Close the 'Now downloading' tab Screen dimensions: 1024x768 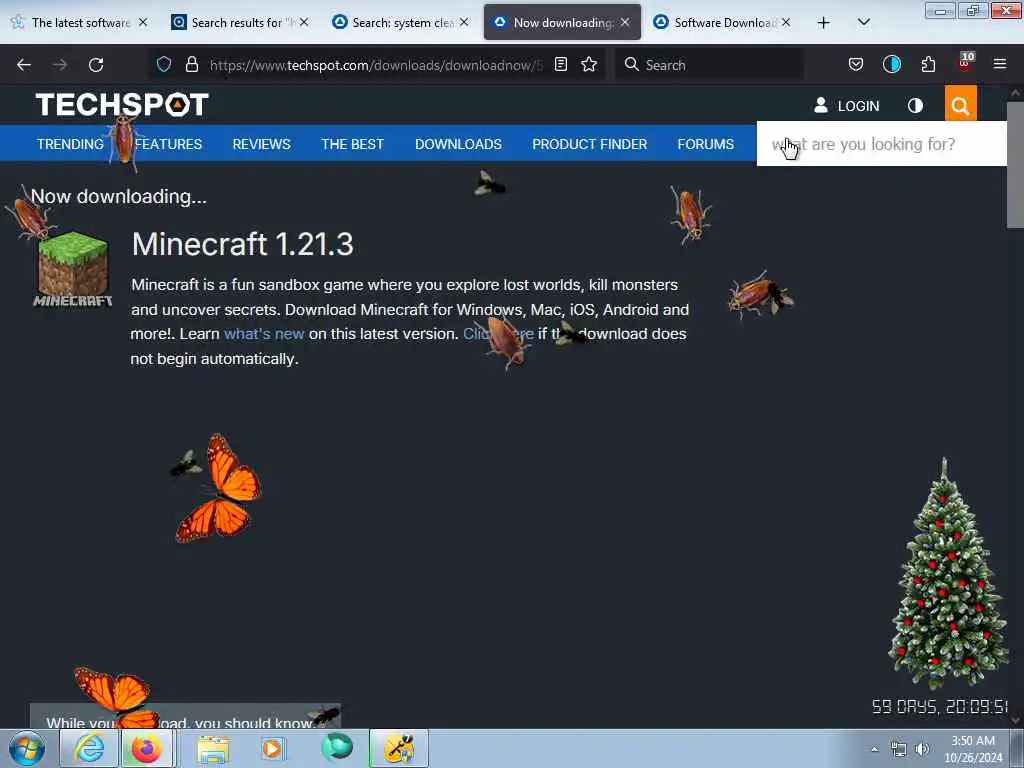(625, 23)
